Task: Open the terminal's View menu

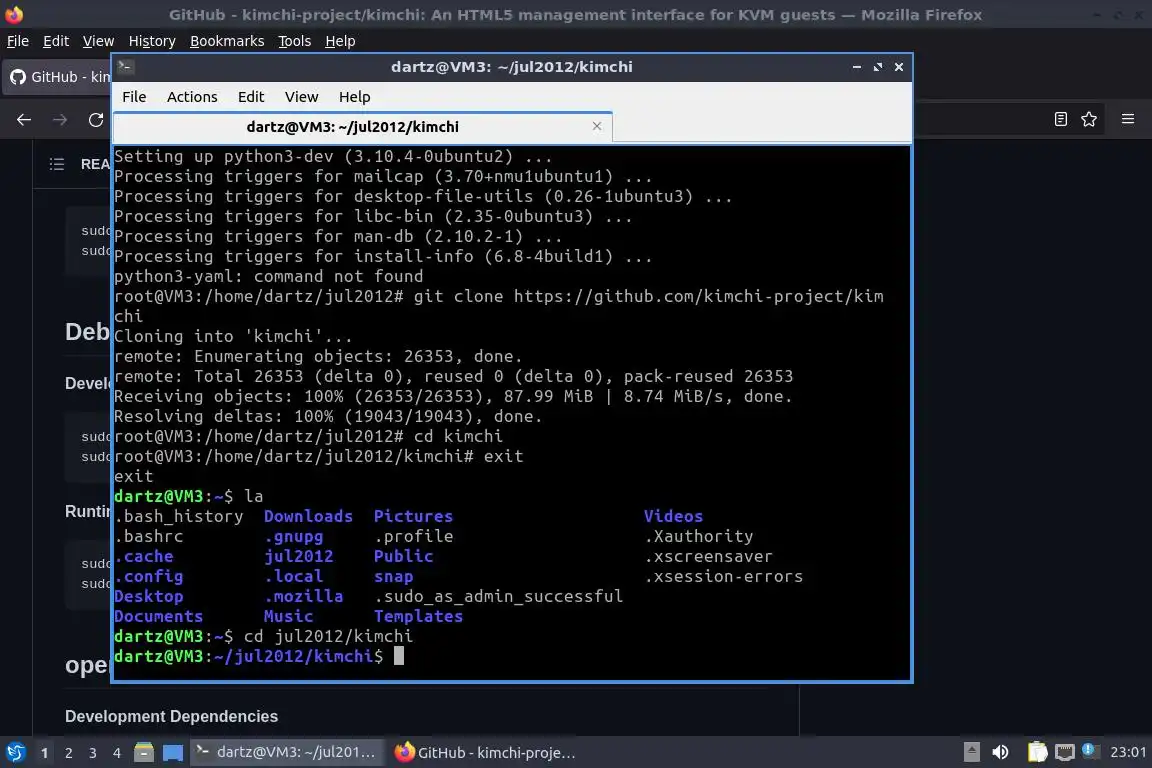Action: coord(301,97)
